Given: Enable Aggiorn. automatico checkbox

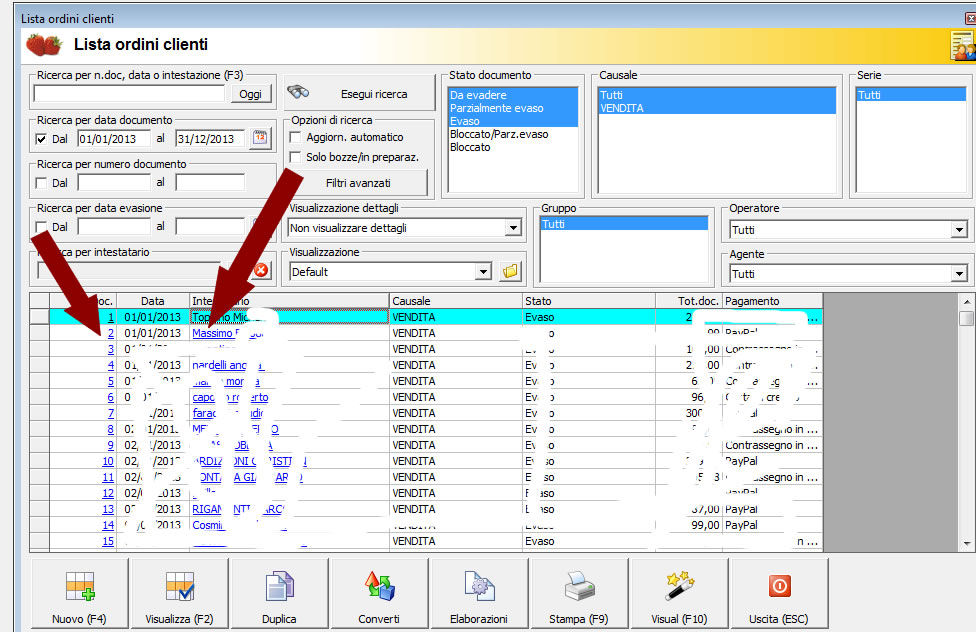Looking at the screenshot, I should click(x=295, y=137).
